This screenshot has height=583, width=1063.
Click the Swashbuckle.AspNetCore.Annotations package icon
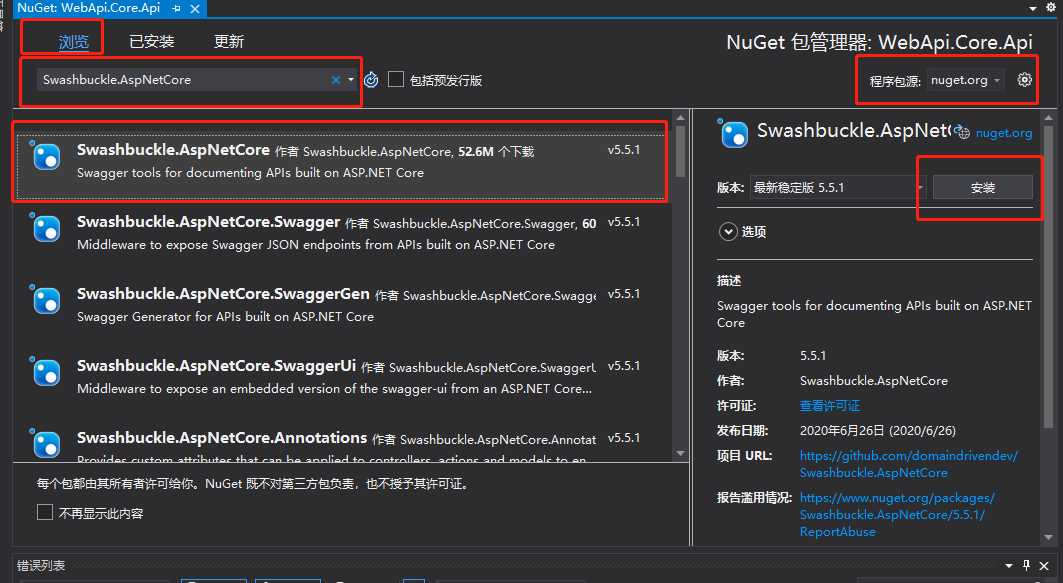click(x=46, y=443)
